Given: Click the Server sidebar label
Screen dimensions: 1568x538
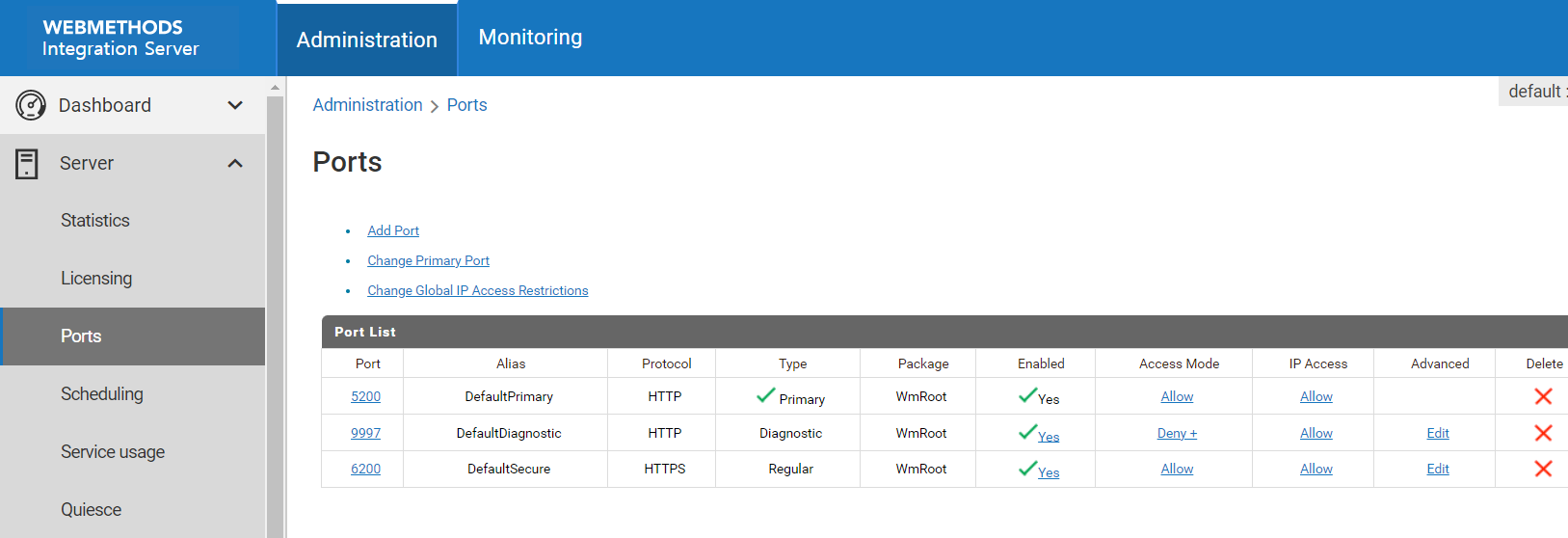Looking at the screenshot, I should coord(87,163).
